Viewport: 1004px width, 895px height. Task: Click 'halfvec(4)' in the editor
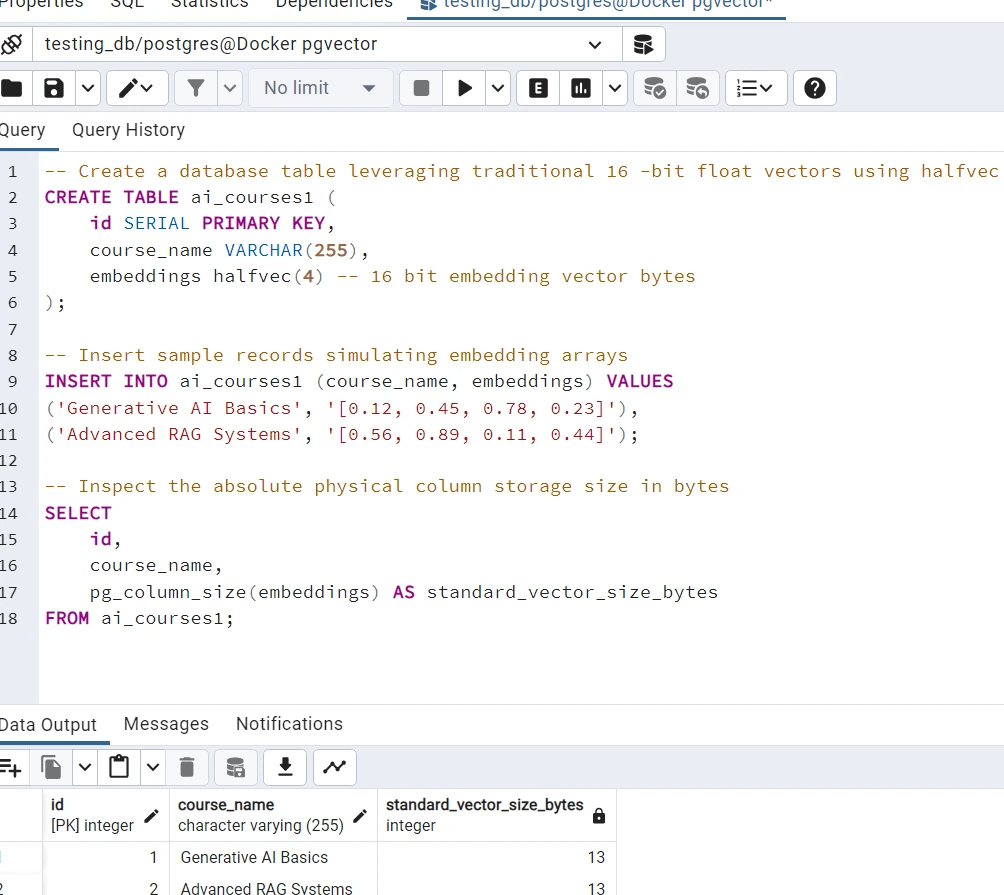(269, 277)
